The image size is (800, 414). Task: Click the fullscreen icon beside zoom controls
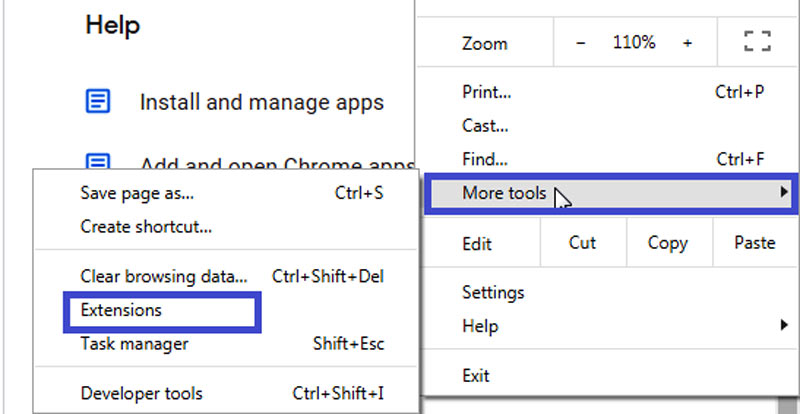pos(757,43)
